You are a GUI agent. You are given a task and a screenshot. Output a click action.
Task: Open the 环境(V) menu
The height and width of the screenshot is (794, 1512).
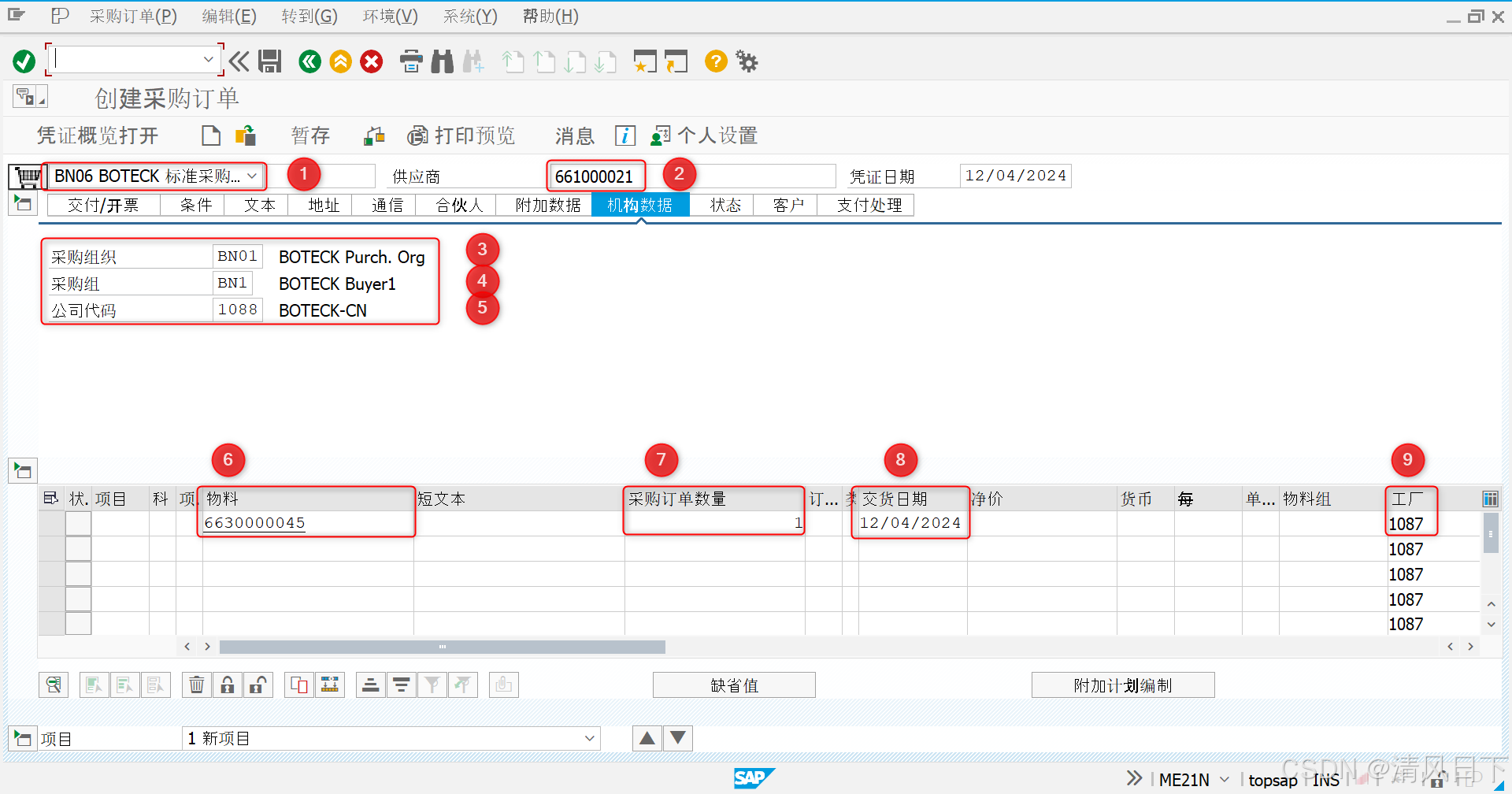click(390, 16)
